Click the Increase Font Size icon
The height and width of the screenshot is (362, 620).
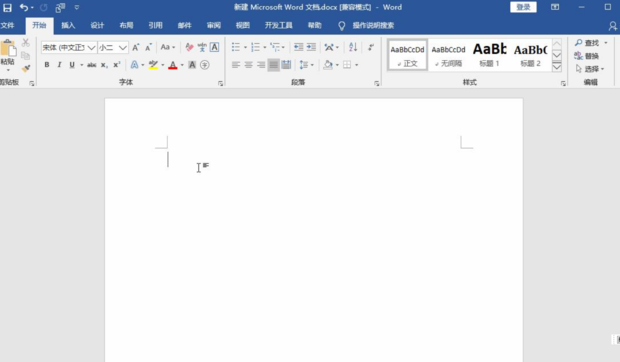136,47
